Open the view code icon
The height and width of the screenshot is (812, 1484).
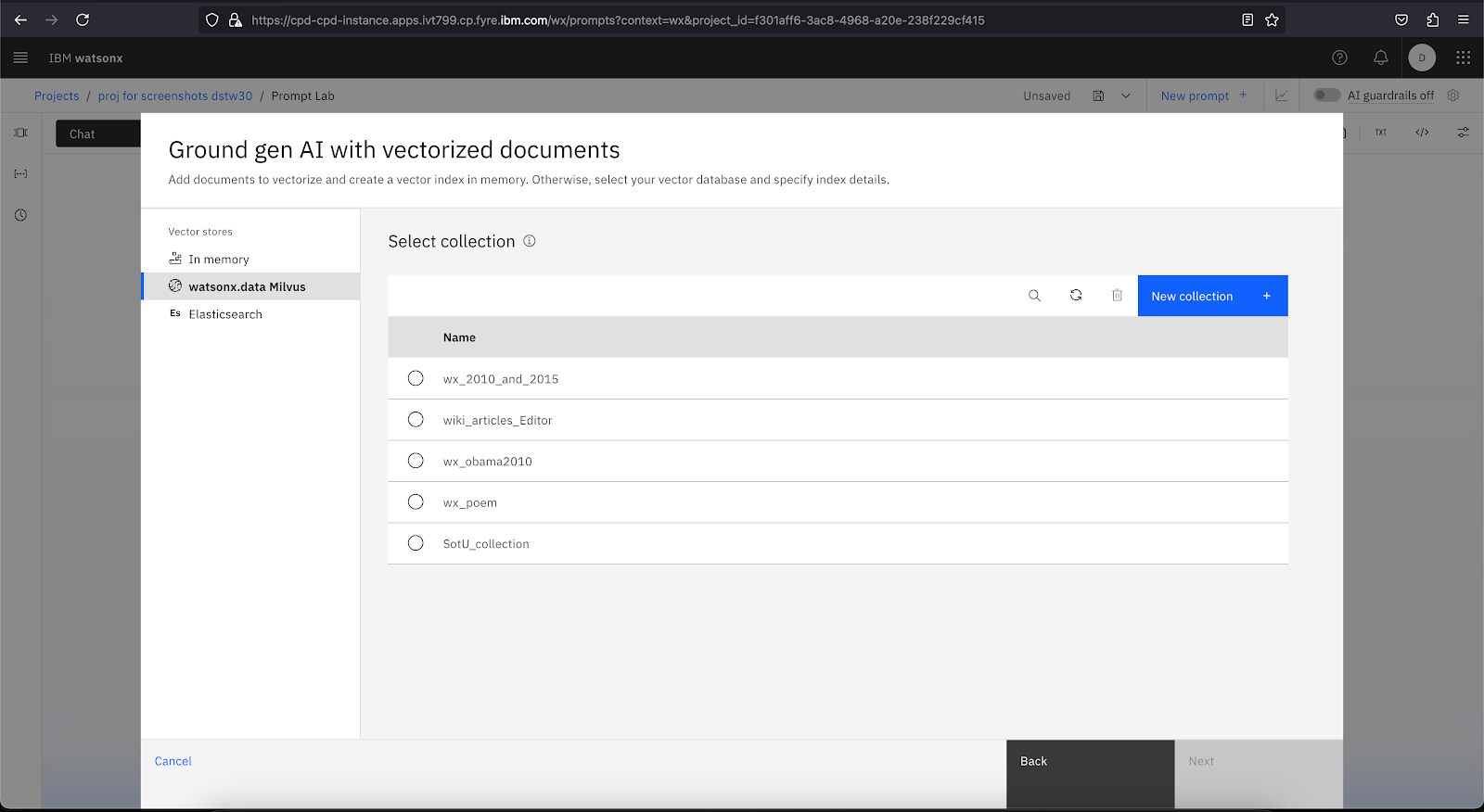1422,133
